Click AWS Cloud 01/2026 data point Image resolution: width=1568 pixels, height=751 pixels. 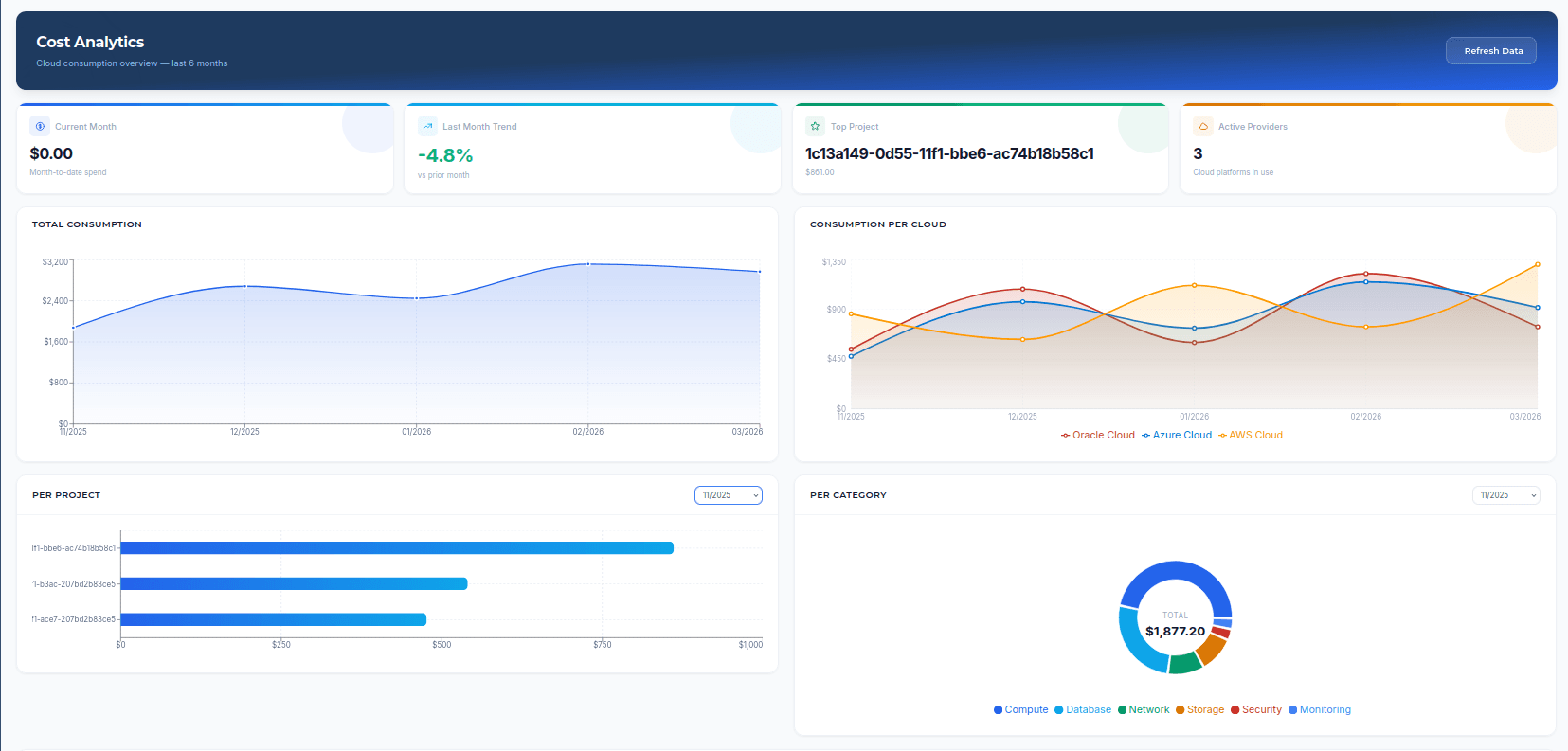pos(1194,285)
